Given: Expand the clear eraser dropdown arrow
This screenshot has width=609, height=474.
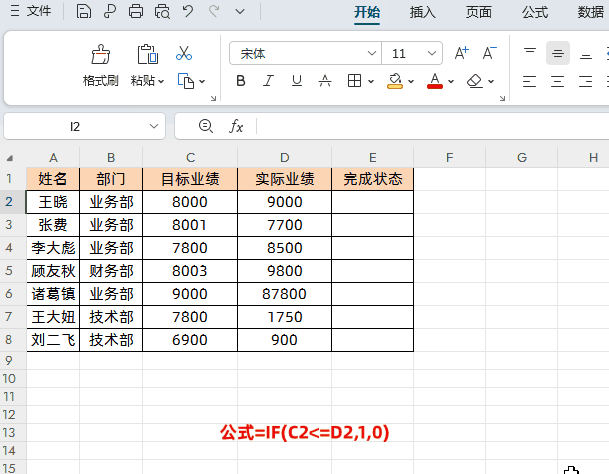Looking at the screenshot, I should [x=491, y=82].
